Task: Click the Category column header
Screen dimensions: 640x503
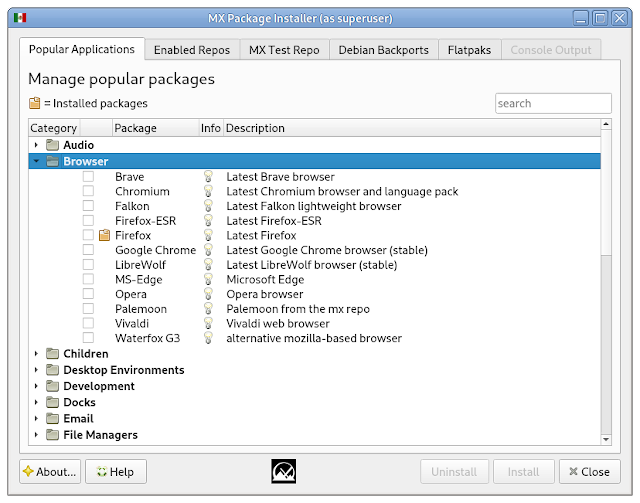Action: (x=54, y=128)
